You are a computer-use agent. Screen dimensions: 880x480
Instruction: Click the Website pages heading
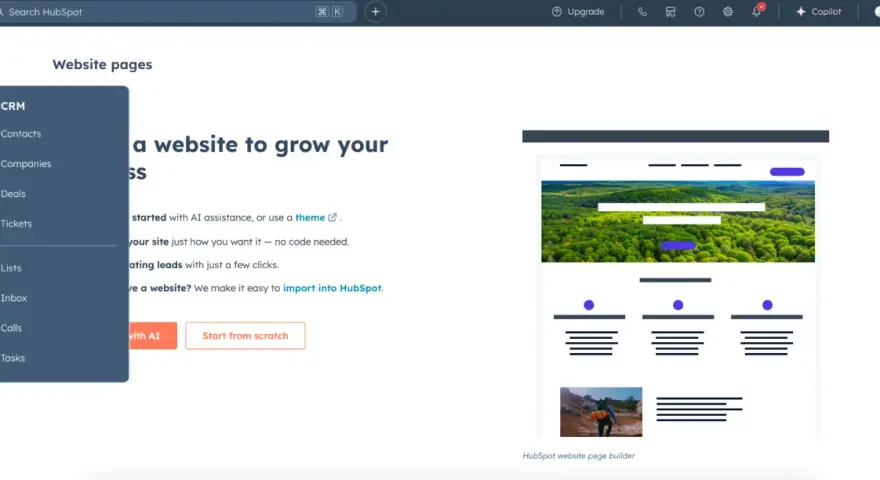102,65
